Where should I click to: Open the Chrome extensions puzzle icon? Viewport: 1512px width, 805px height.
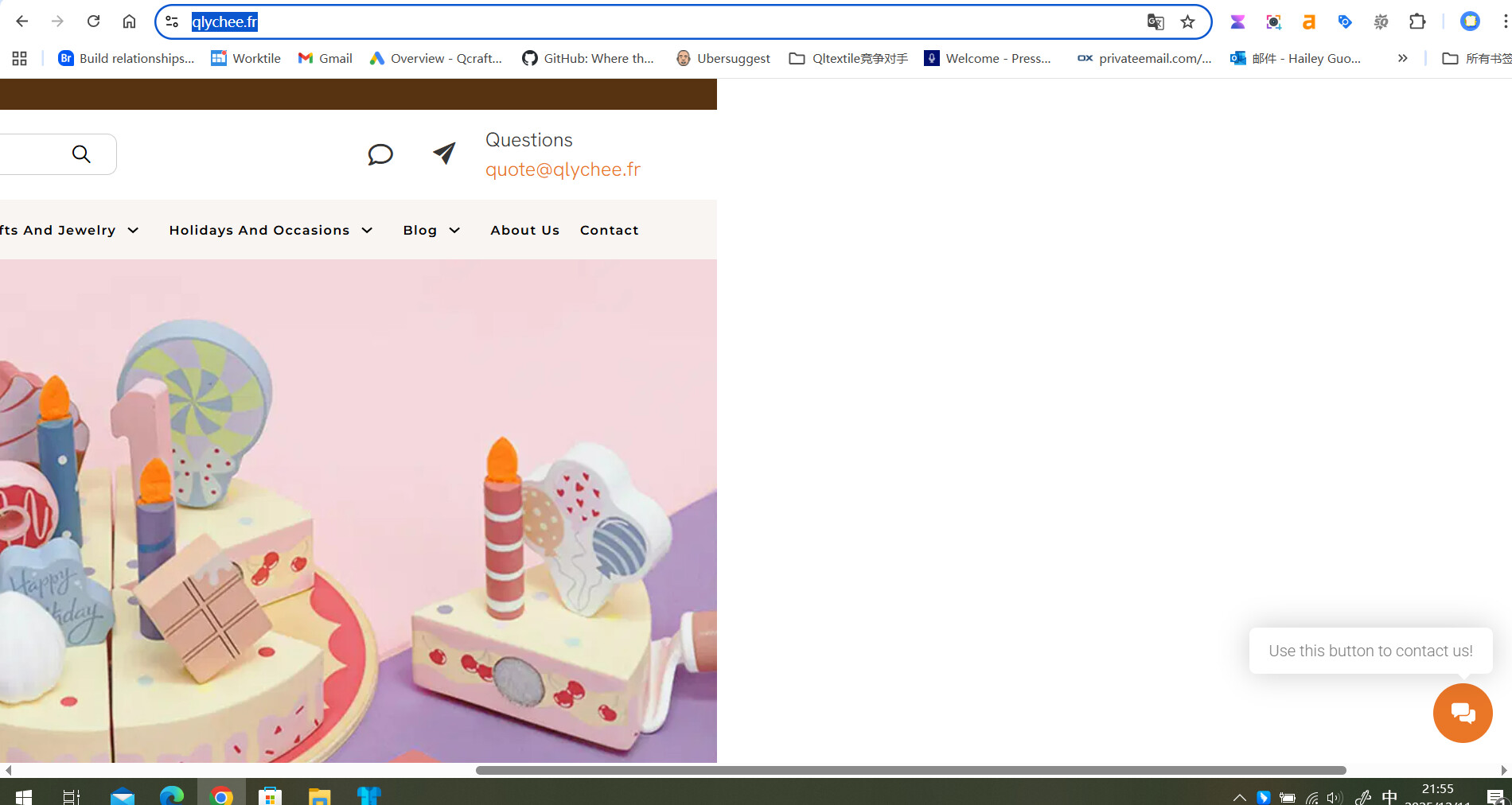pos(1417,21)
